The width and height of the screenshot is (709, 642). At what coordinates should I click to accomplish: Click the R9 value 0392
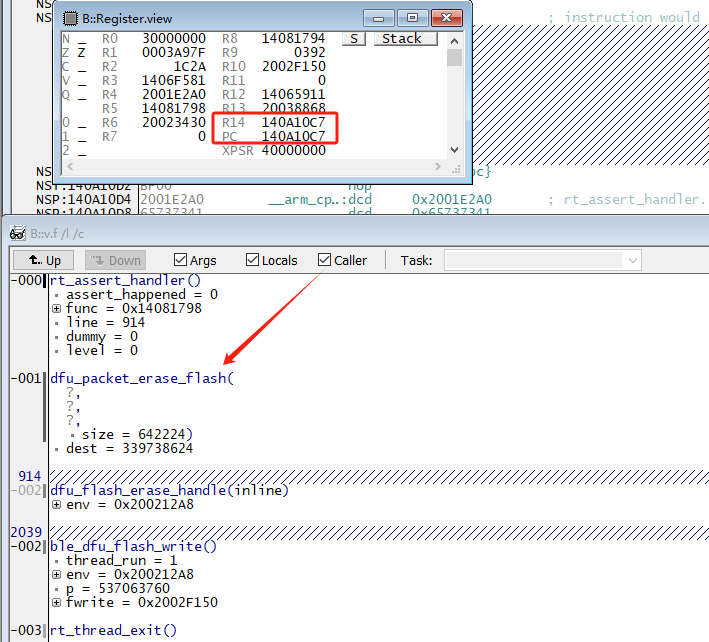point(310,52)
